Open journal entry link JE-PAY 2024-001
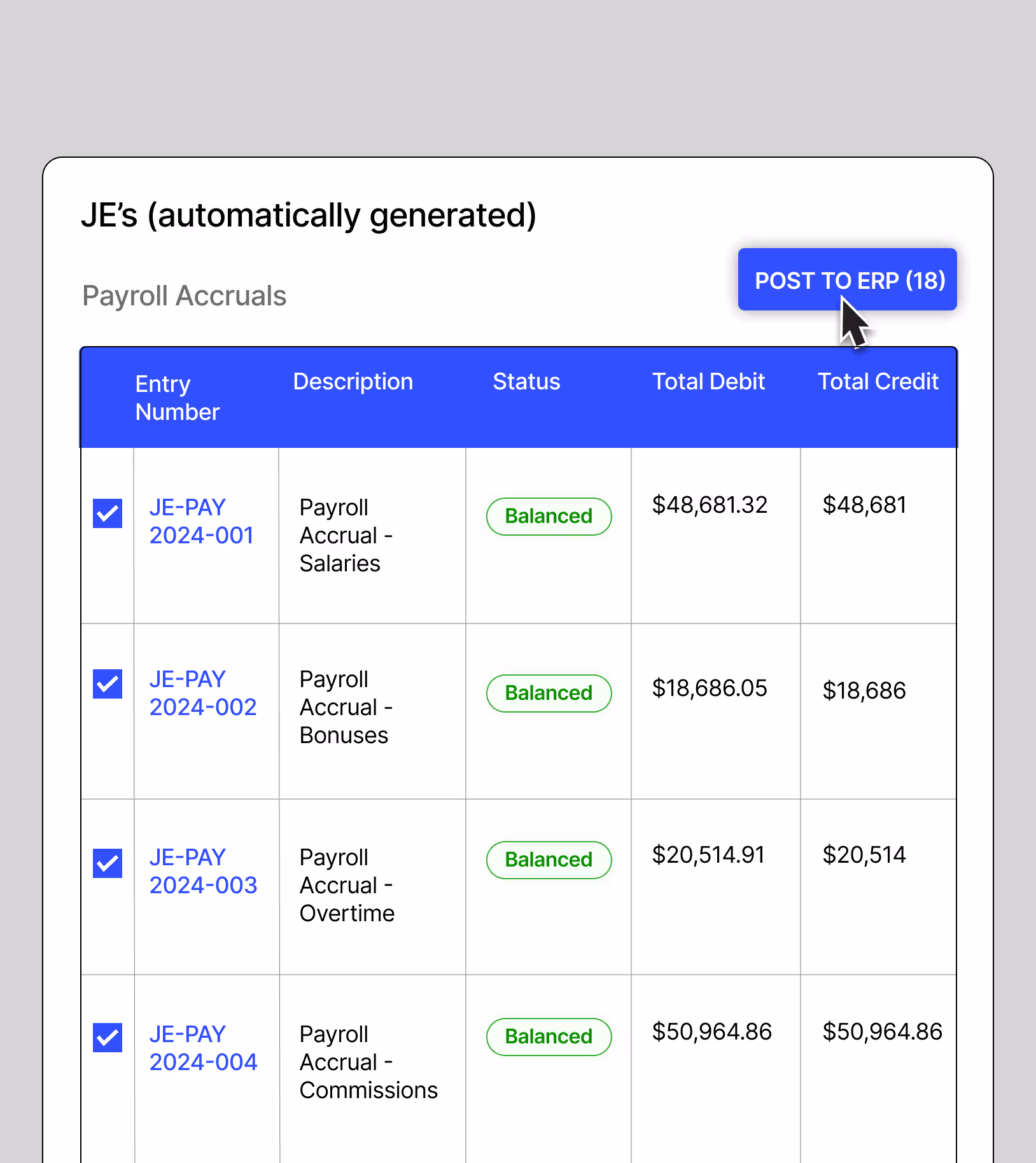 201,521
